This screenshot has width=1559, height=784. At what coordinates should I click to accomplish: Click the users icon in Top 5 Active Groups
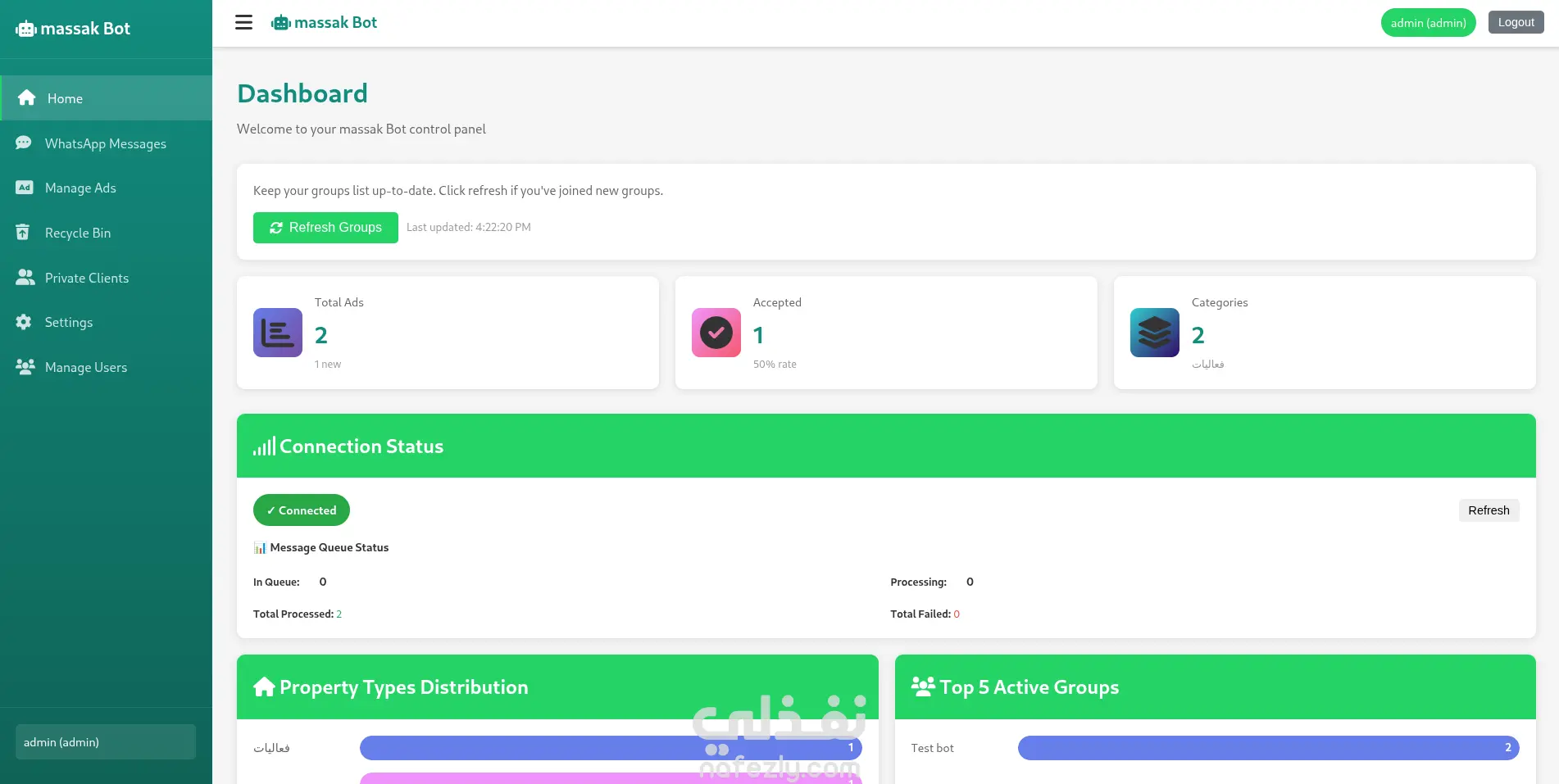(923, 687)
